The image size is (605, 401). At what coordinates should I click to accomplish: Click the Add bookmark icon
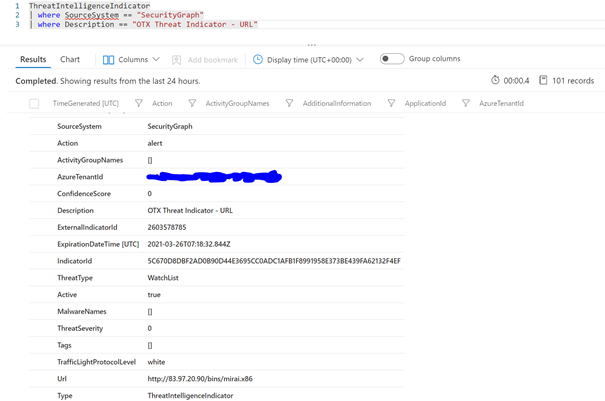coord(176,60)
